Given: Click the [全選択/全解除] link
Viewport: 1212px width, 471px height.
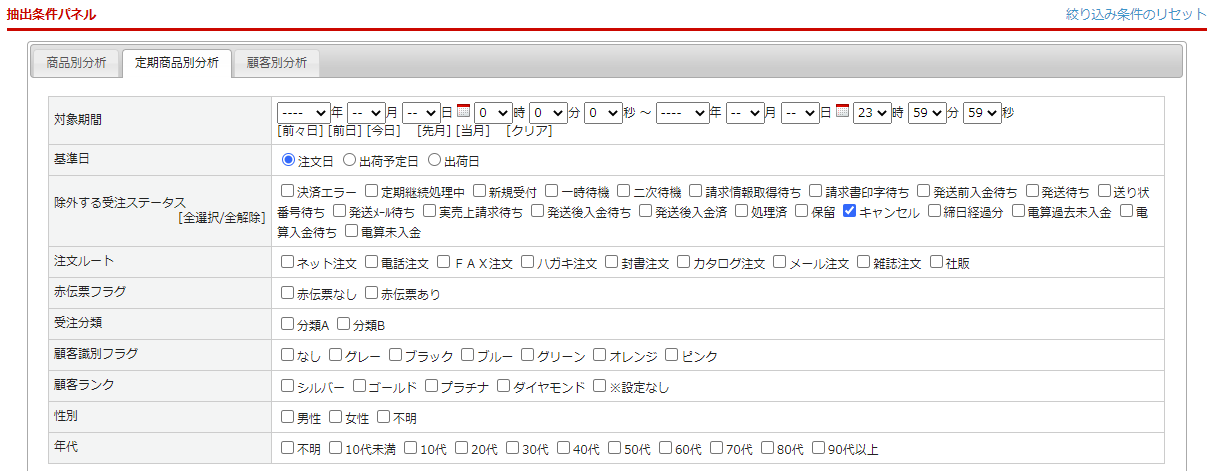Looking at the screenshot, I should point(222,217).
